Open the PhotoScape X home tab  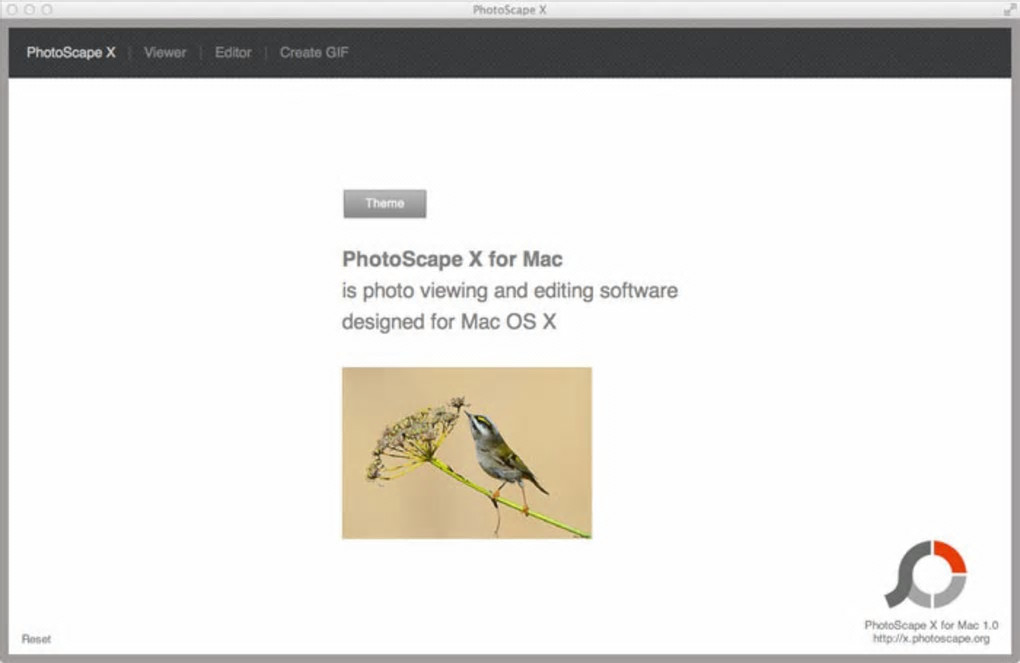point(70,53)
